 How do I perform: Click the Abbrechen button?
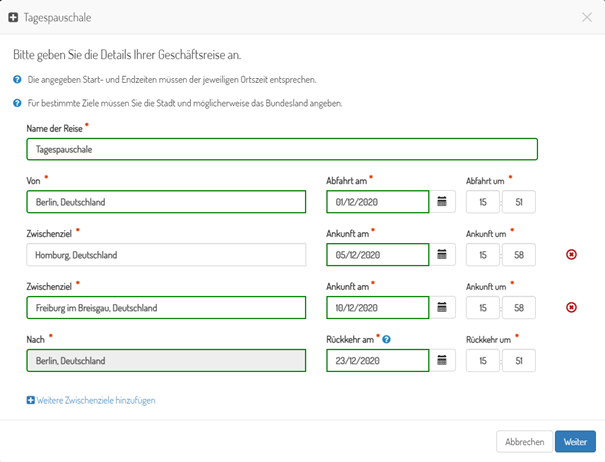(524, 442)
